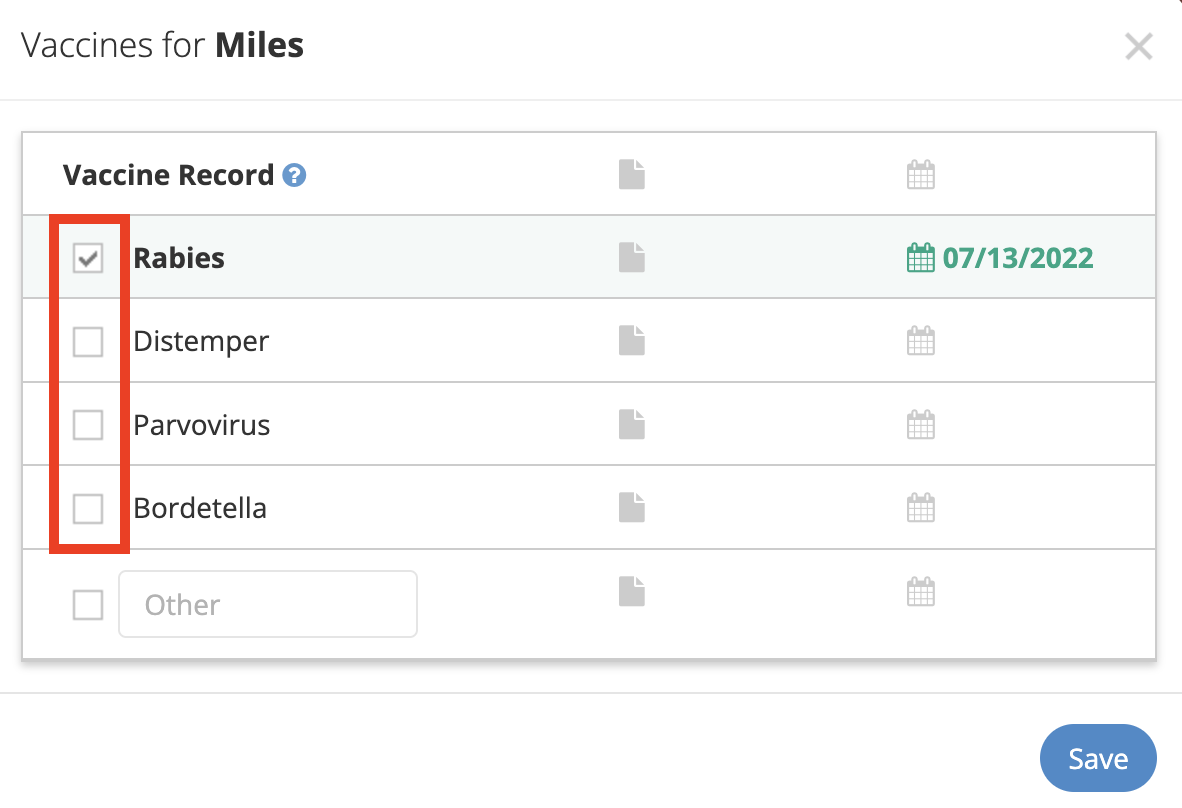Click the header row document icon
The width and height of the screenshot is (1182, 808).
coord(632,174)
